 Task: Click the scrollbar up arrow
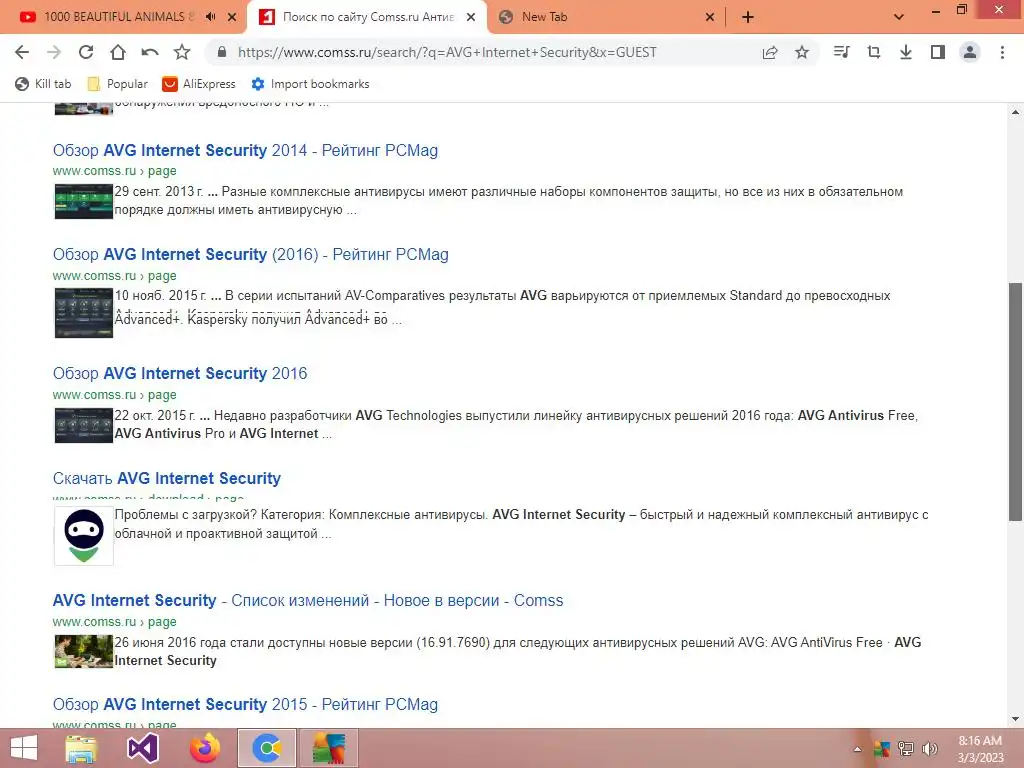(1015, 112)
